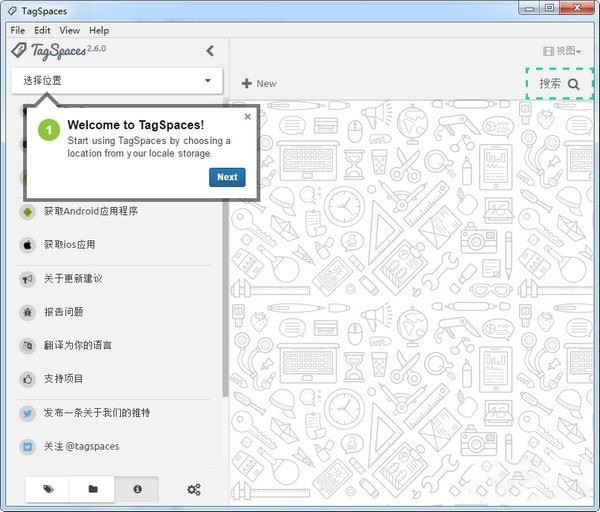The image size is (600, 512).
Task: Open 获取ios应用 link
Action: click(x=69, y=245)
